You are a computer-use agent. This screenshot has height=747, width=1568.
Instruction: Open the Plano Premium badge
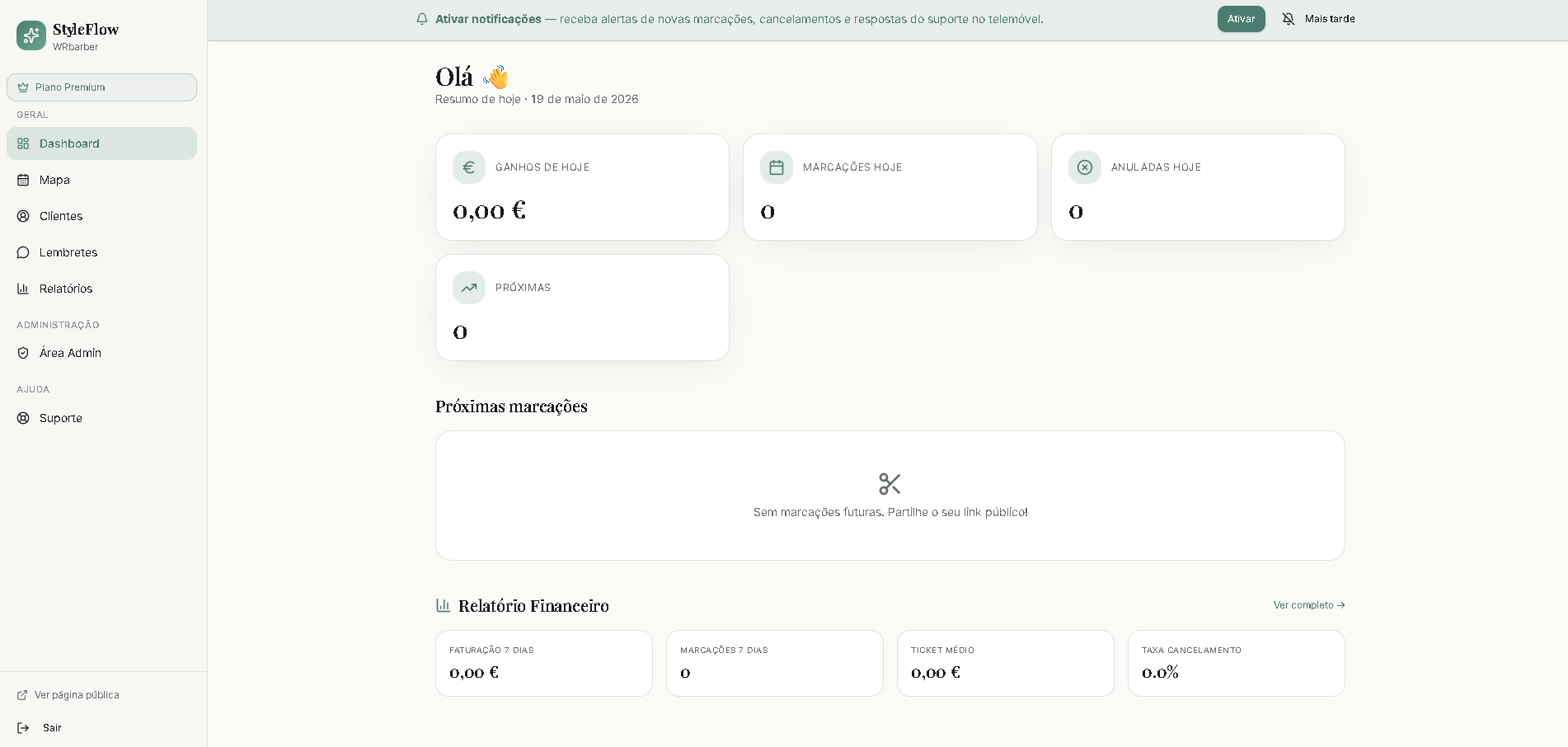click(101, 87)
